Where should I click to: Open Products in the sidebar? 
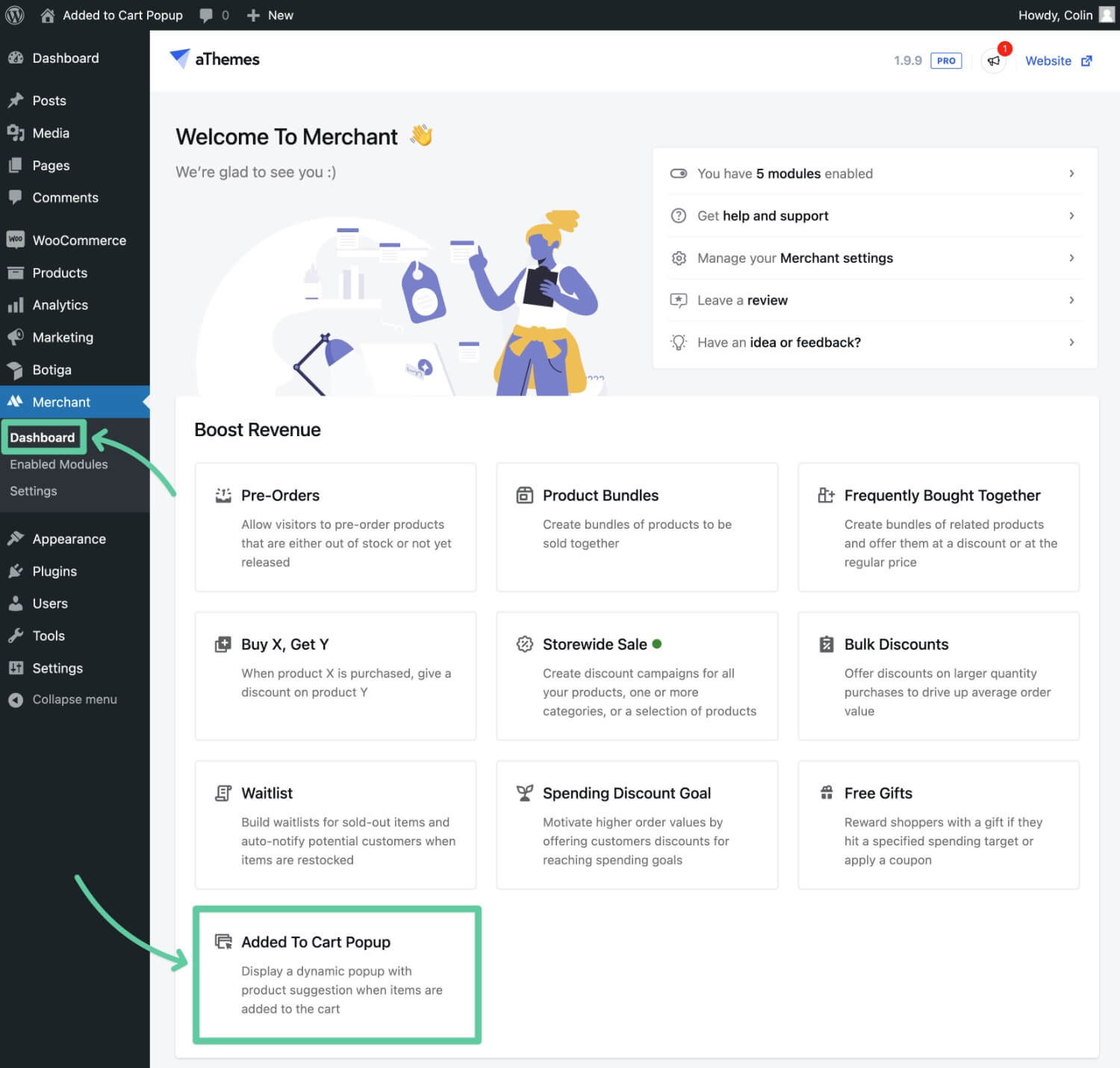click(x=75, y=273)
